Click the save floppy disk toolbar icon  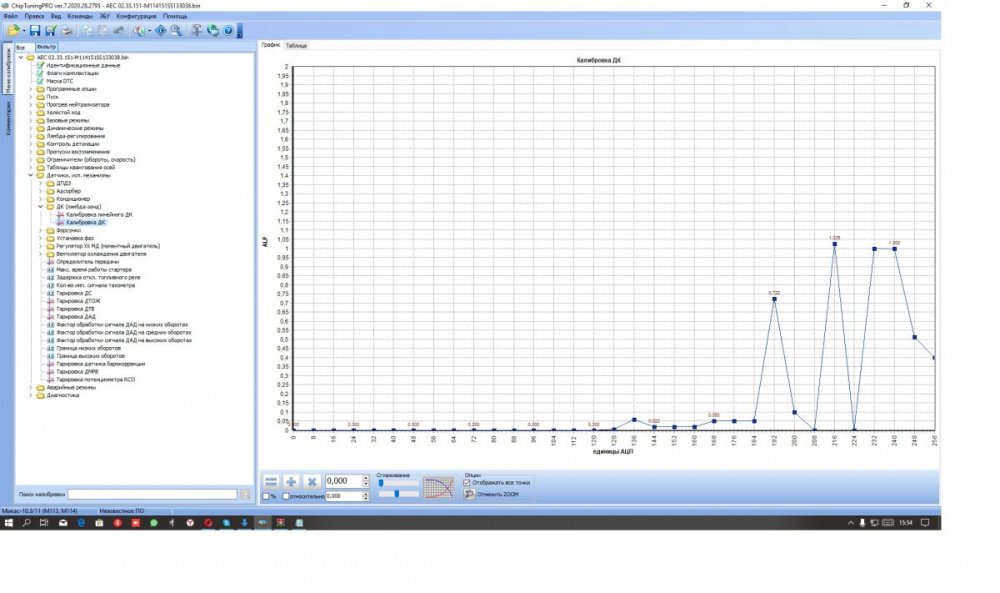[35, 31]
